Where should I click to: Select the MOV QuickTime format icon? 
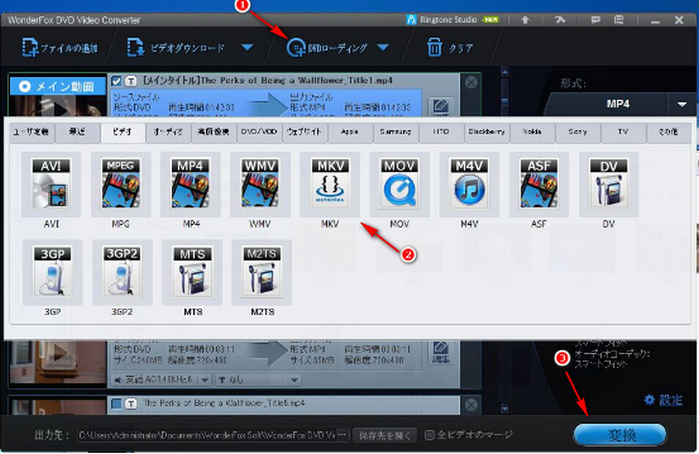pyautogui.click(x=399, y=184)
